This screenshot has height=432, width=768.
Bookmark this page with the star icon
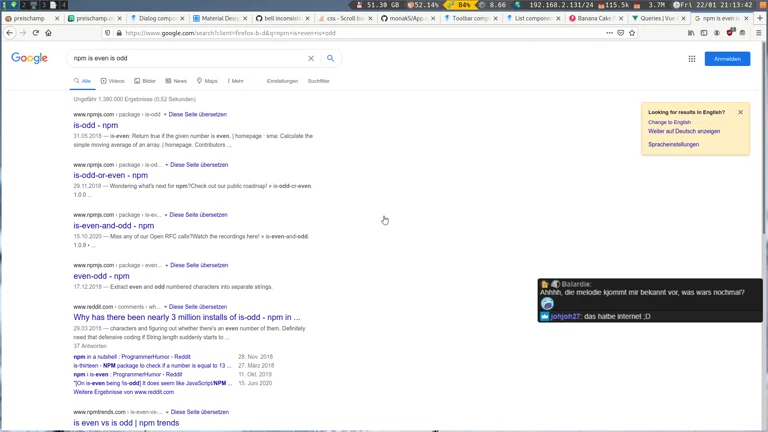tap(632, 33)
